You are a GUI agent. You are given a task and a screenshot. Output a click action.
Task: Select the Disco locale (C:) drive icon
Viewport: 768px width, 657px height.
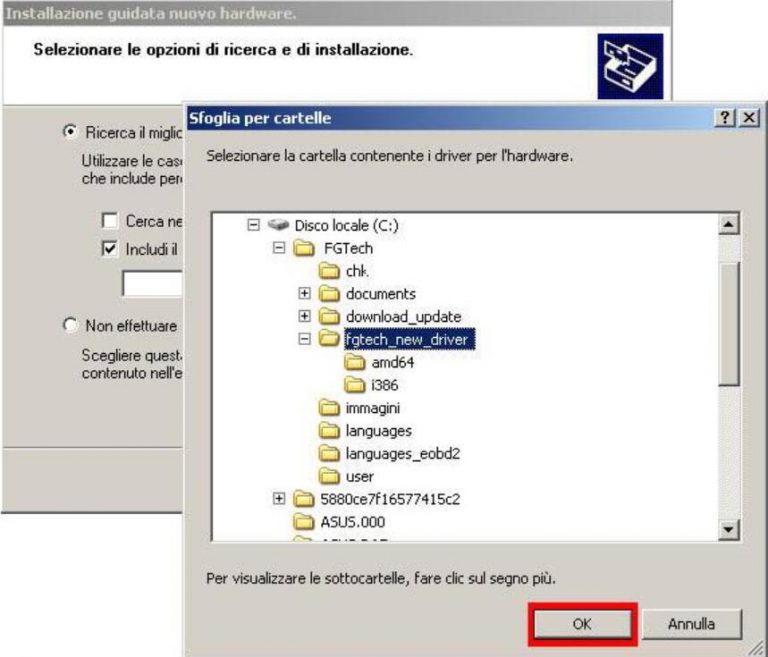[x=278, y=225]
